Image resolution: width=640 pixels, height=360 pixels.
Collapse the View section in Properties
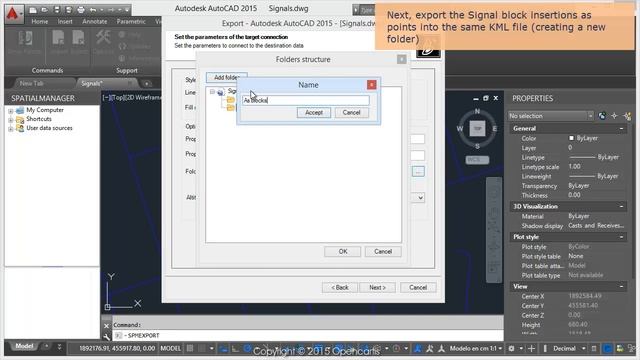tap(621, 287)
